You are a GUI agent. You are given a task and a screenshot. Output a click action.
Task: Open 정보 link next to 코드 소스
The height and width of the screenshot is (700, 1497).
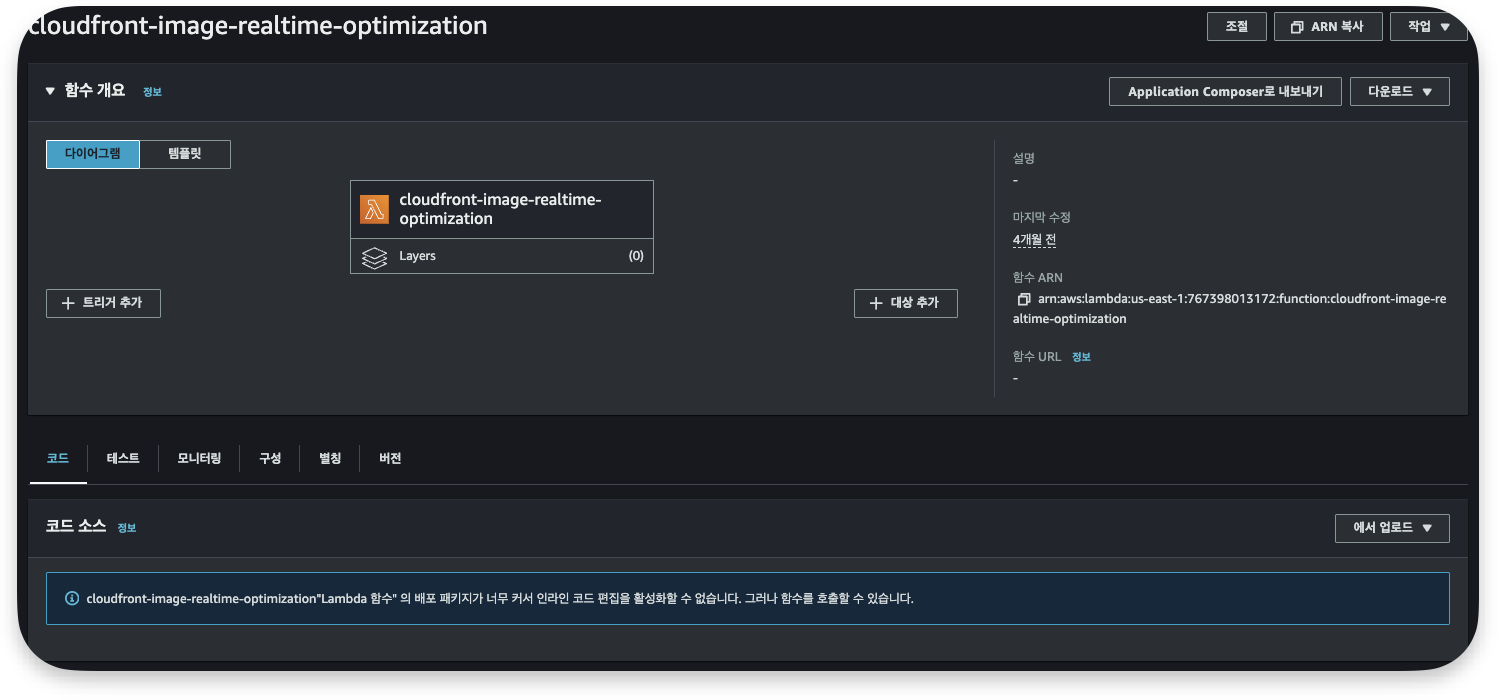[126, 528]
